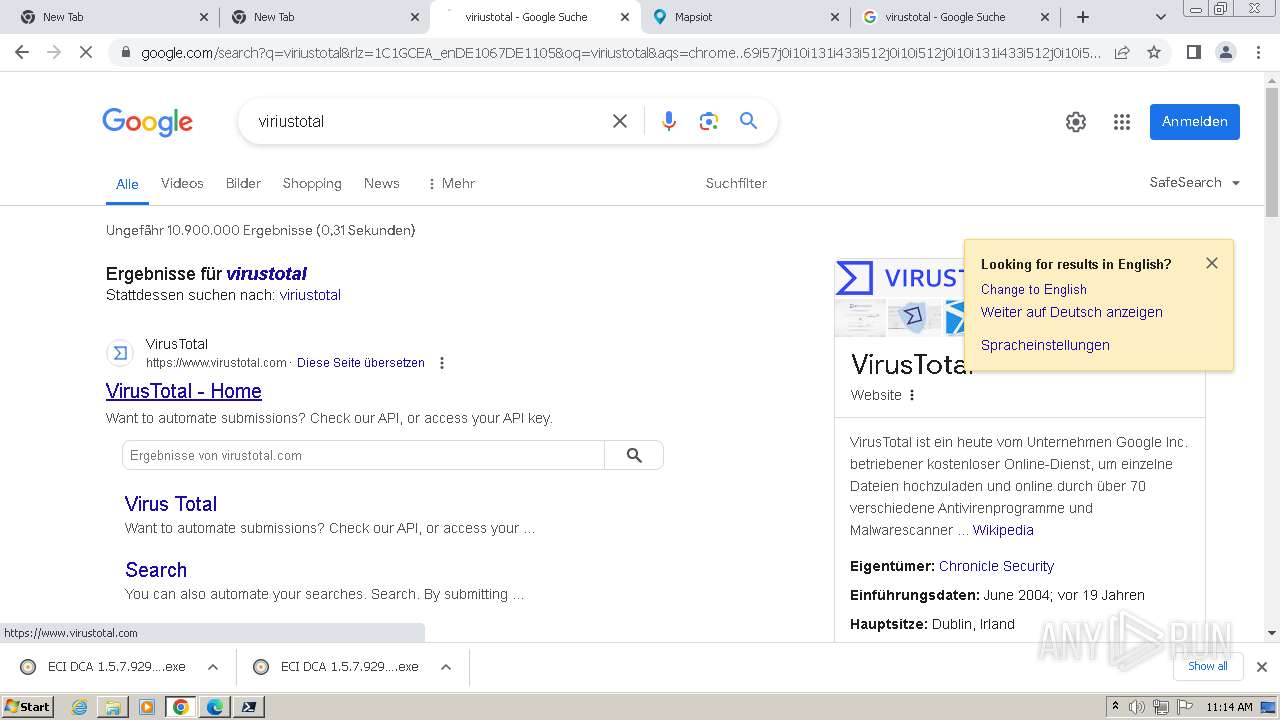
Task: Open File Explorer from the taskbar
Action: [x=113, y=707]
